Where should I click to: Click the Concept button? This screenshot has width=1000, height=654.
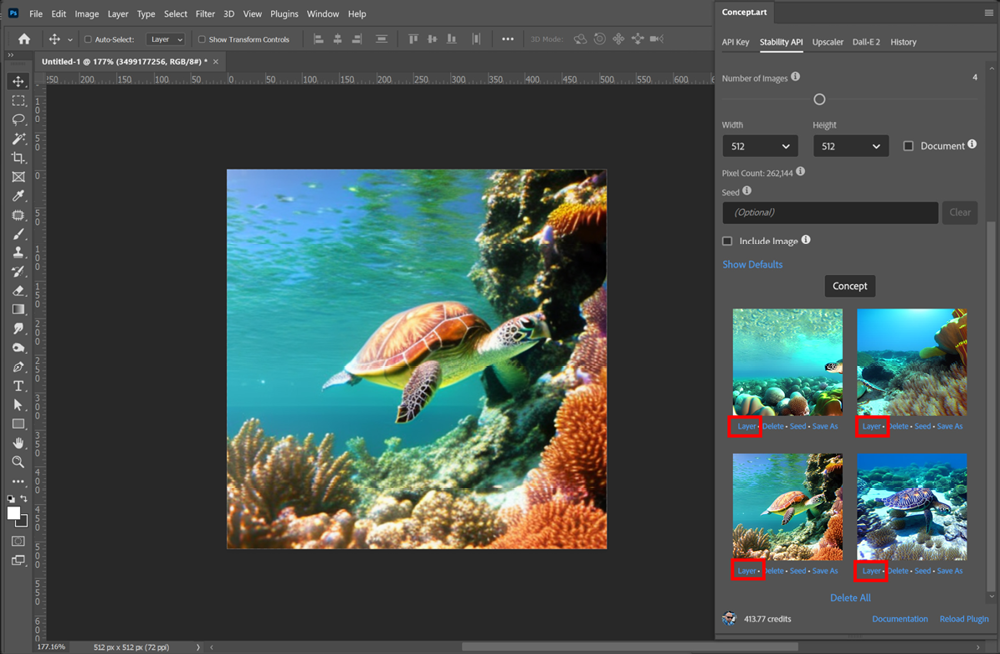(x=849, y=286)
